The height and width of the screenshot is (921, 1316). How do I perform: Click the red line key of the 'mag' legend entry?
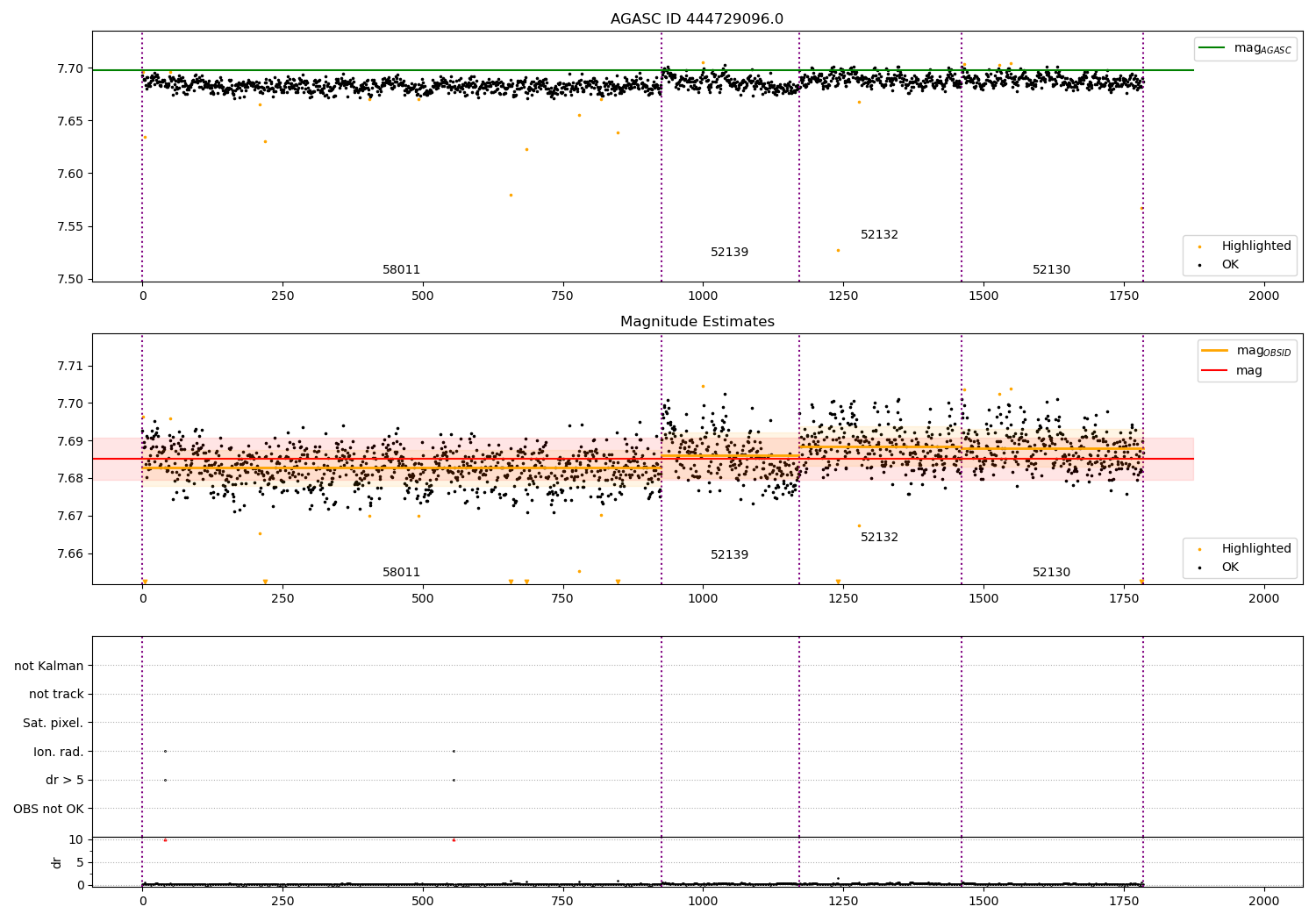[x=1215, y=370]
